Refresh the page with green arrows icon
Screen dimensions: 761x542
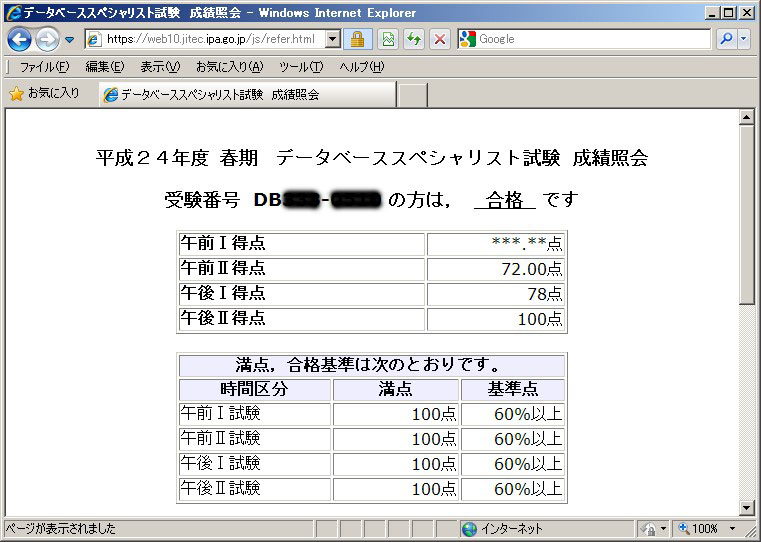tap(413, 39)
